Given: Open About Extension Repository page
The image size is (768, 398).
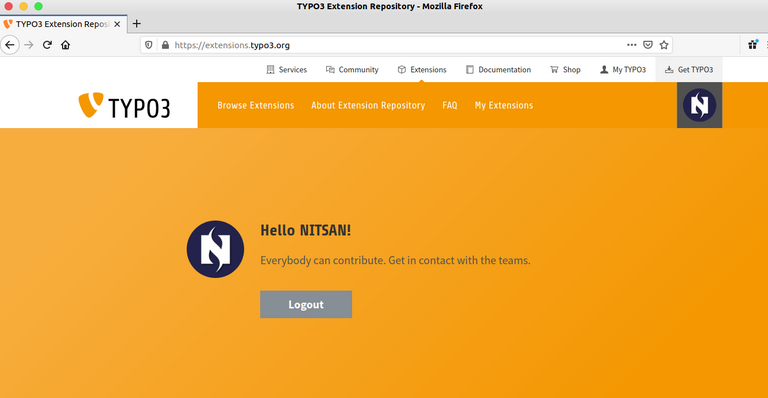Looking at the screenshot, I should pyautogui.click(x=368, y=105).
